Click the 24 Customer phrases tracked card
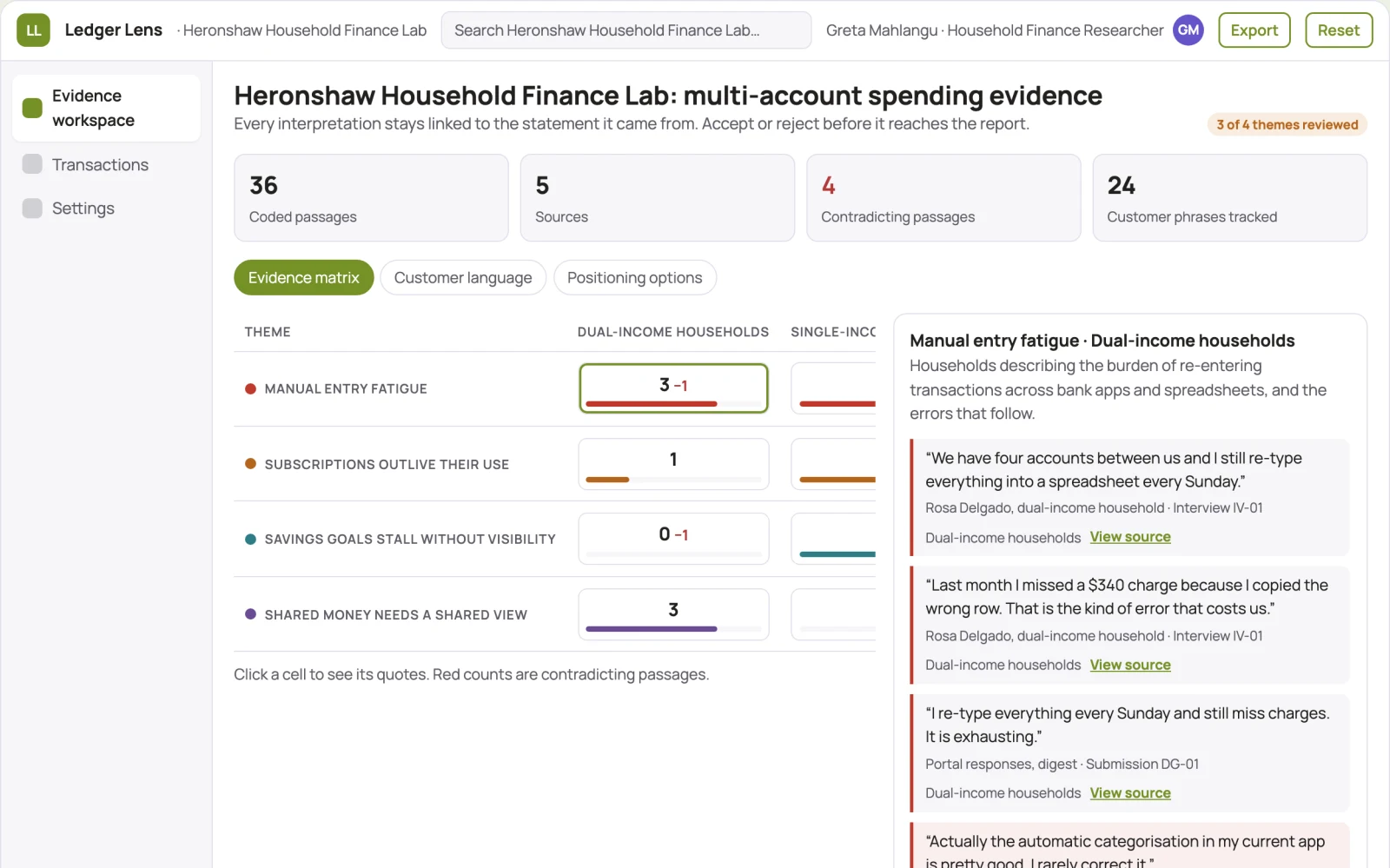1390x868 pixels. [1230, 198]
